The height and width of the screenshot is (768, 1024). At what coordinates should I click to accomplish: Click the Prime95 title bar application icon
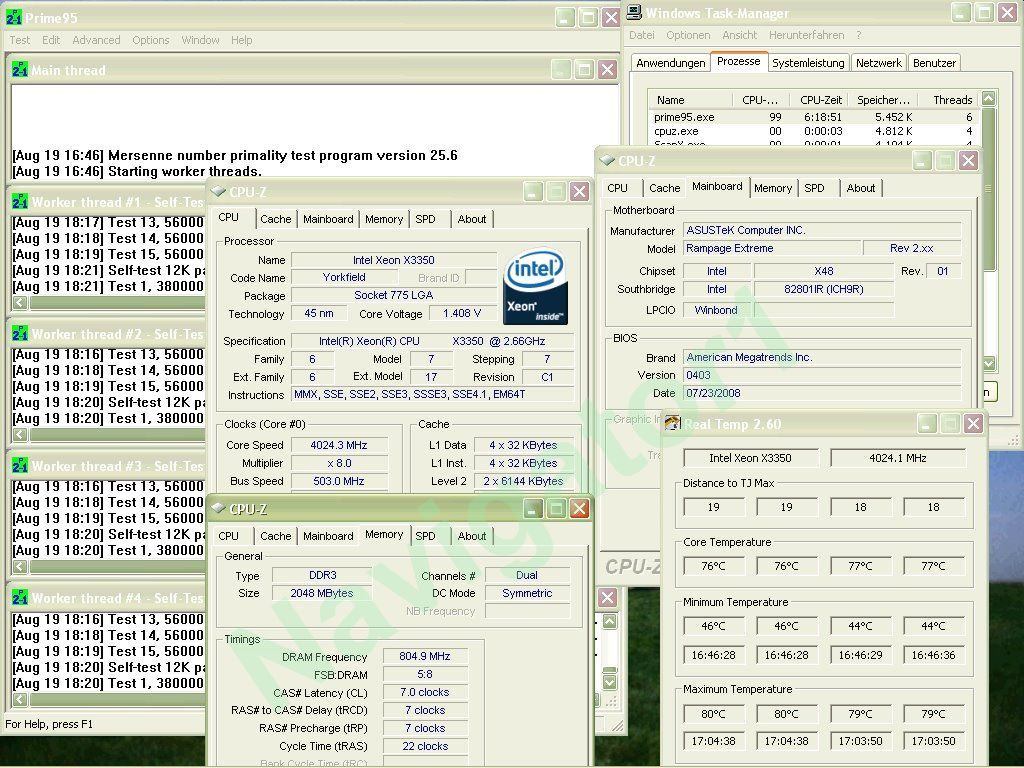point(13,17)
